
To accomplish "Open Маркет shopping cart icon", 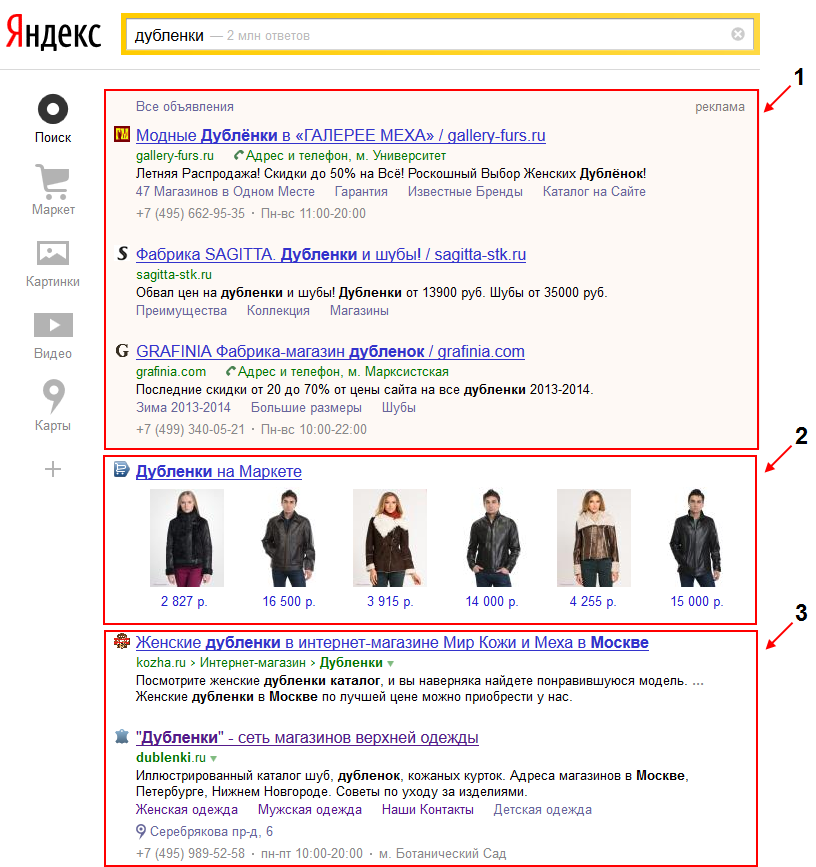I will (x=53, y=181).
